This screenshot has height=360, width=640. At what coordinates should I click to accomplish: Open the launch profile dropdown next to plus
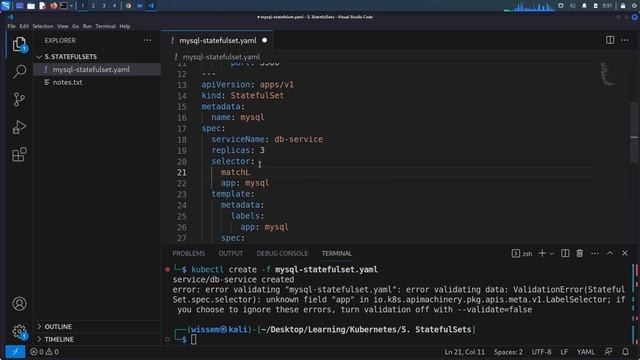(x=551, y=253)
